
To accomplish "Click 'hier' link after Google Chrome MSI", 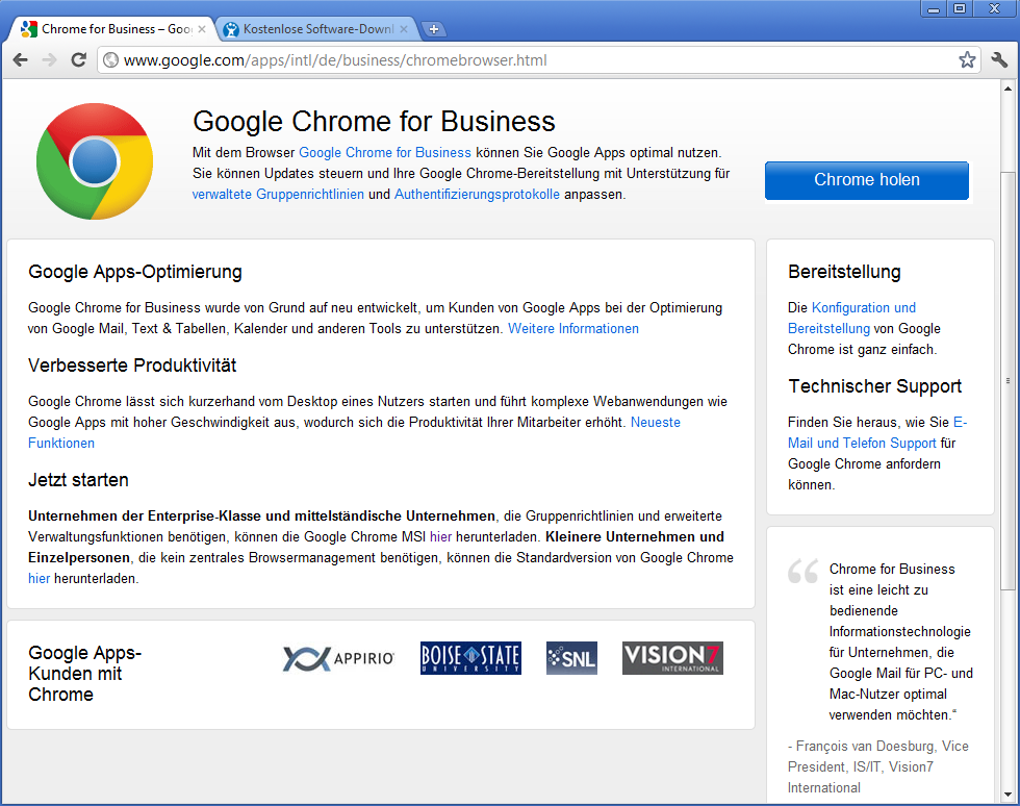I will click(440, 537).
